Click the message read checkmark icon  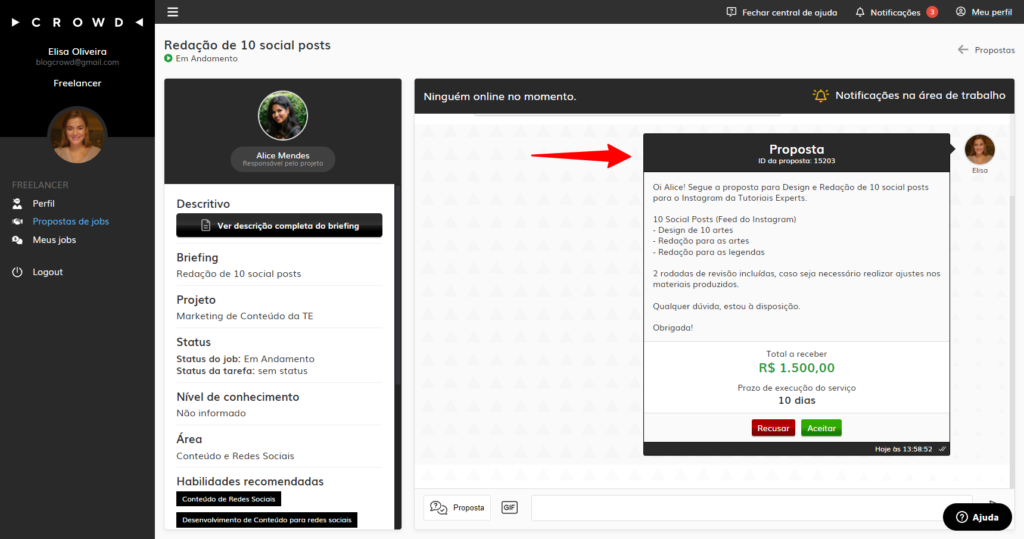[x=942, y=449]
